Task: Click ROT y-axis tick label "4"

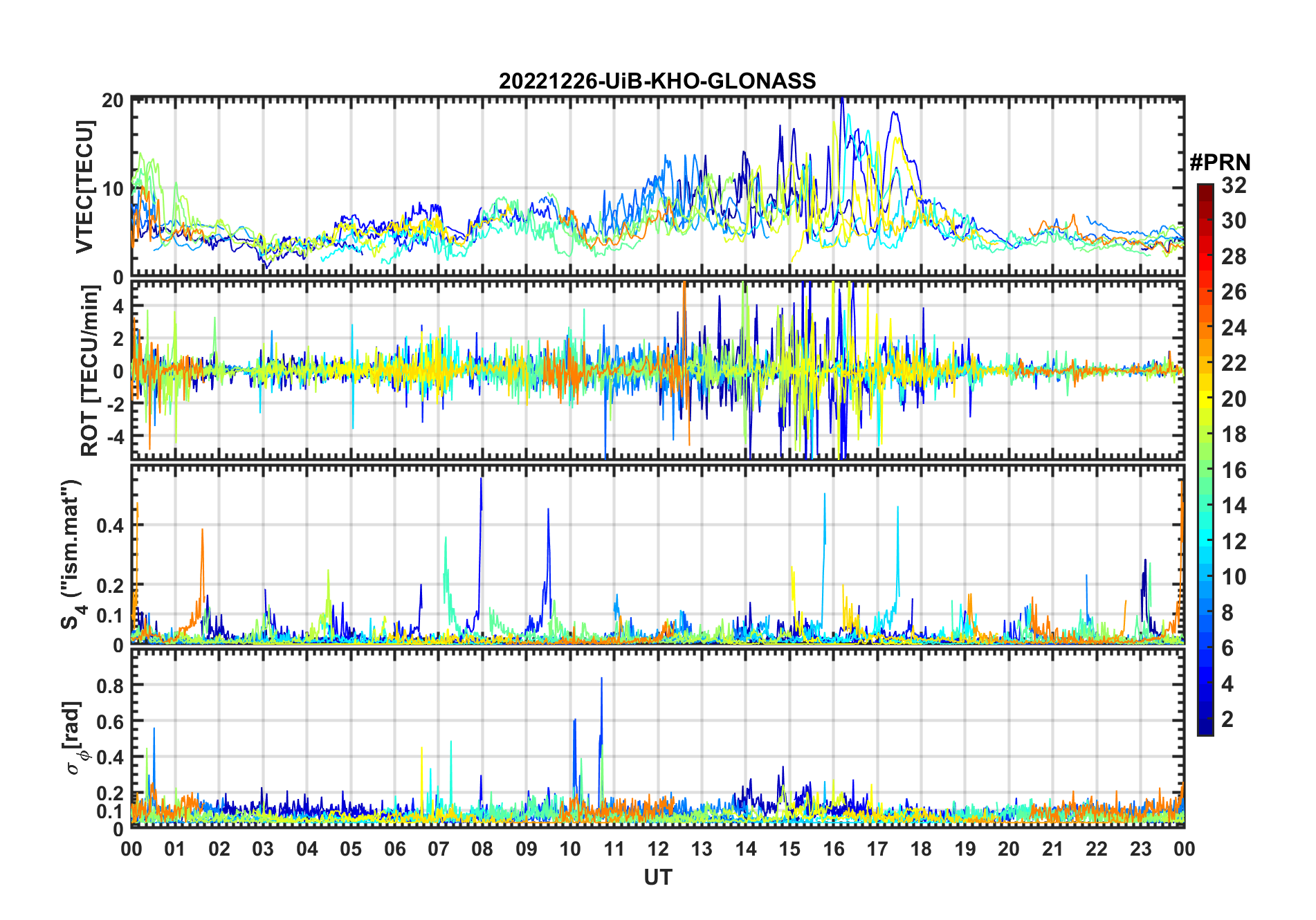Action: coord(118,306)
